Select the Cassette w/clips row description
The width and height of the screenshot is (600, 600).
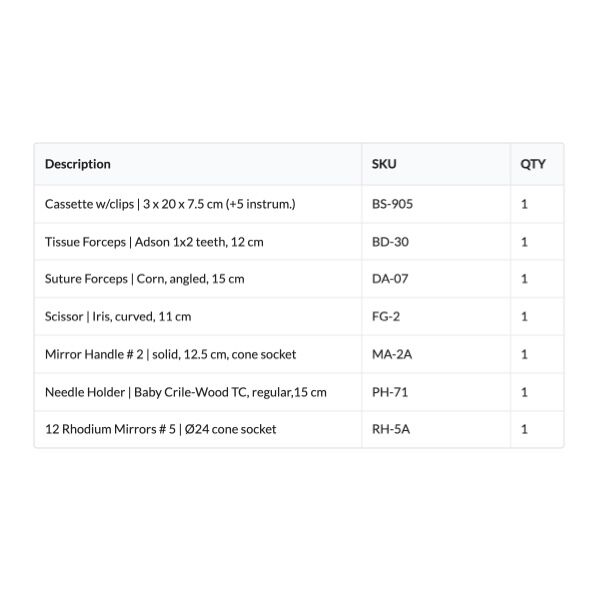click(170, 204)
